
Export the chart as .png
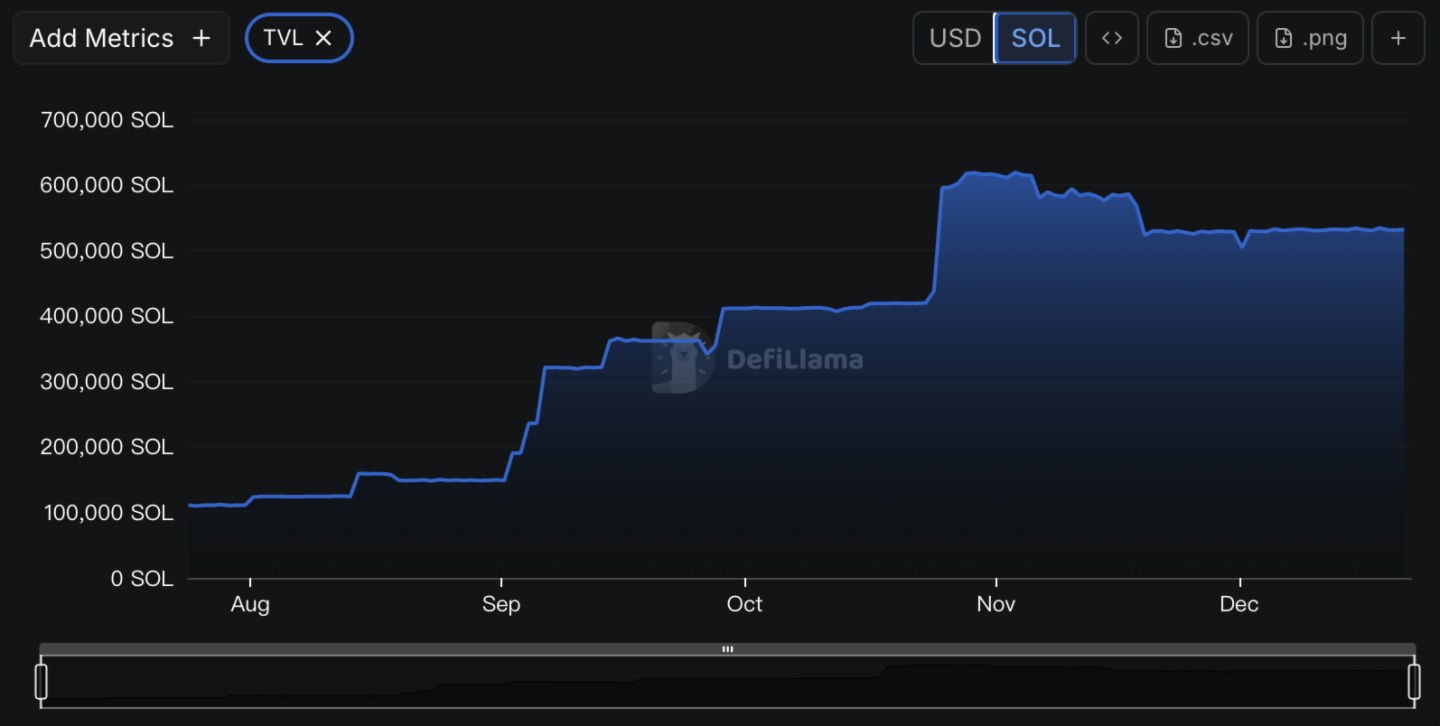coord(1310,38)
